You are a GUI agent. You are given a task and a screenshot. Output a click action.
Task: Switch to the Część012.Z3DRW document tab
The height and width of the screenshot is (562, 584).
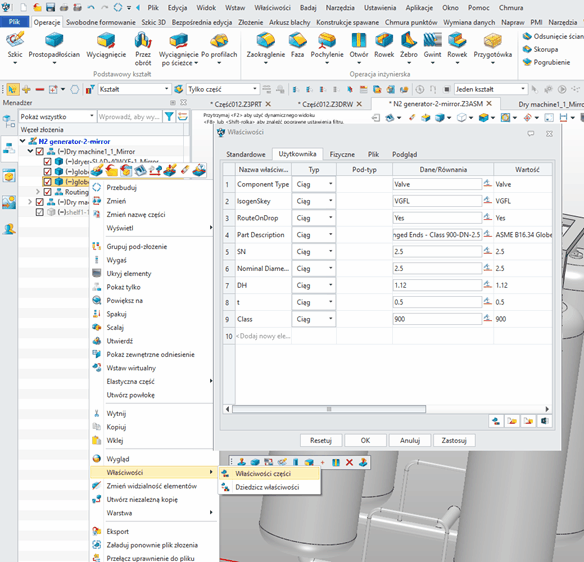[x=327, y=104]
